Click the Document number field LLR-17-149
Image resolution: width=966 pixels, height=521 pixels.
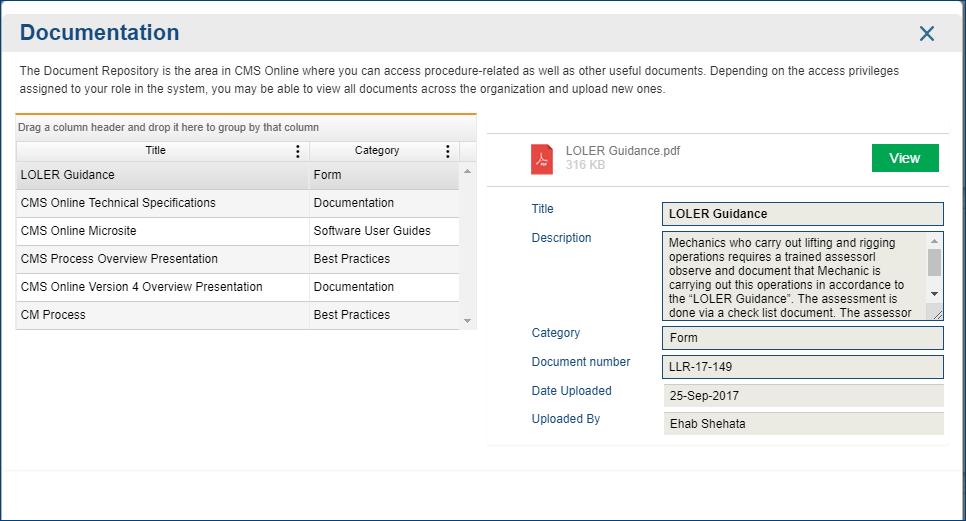click(x=803, y=367)
